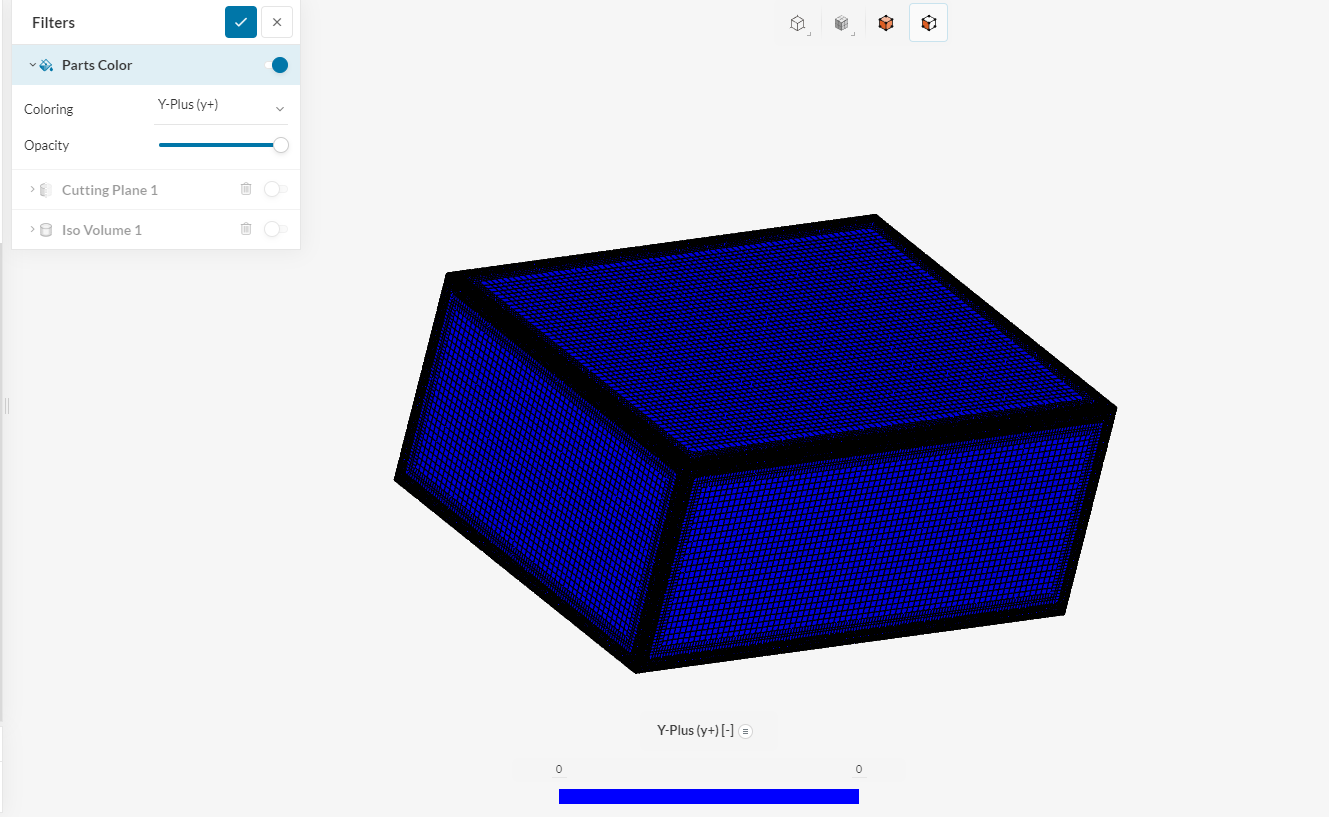The height and width of the screenshot is (817, 1329).
Task: Click the blue Y-Plus color scale bar
Action: coord(709,796)
